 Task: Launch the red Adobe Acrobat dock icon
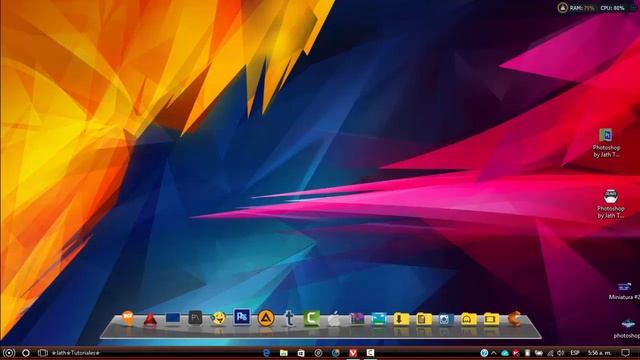(x=150, y=319)
